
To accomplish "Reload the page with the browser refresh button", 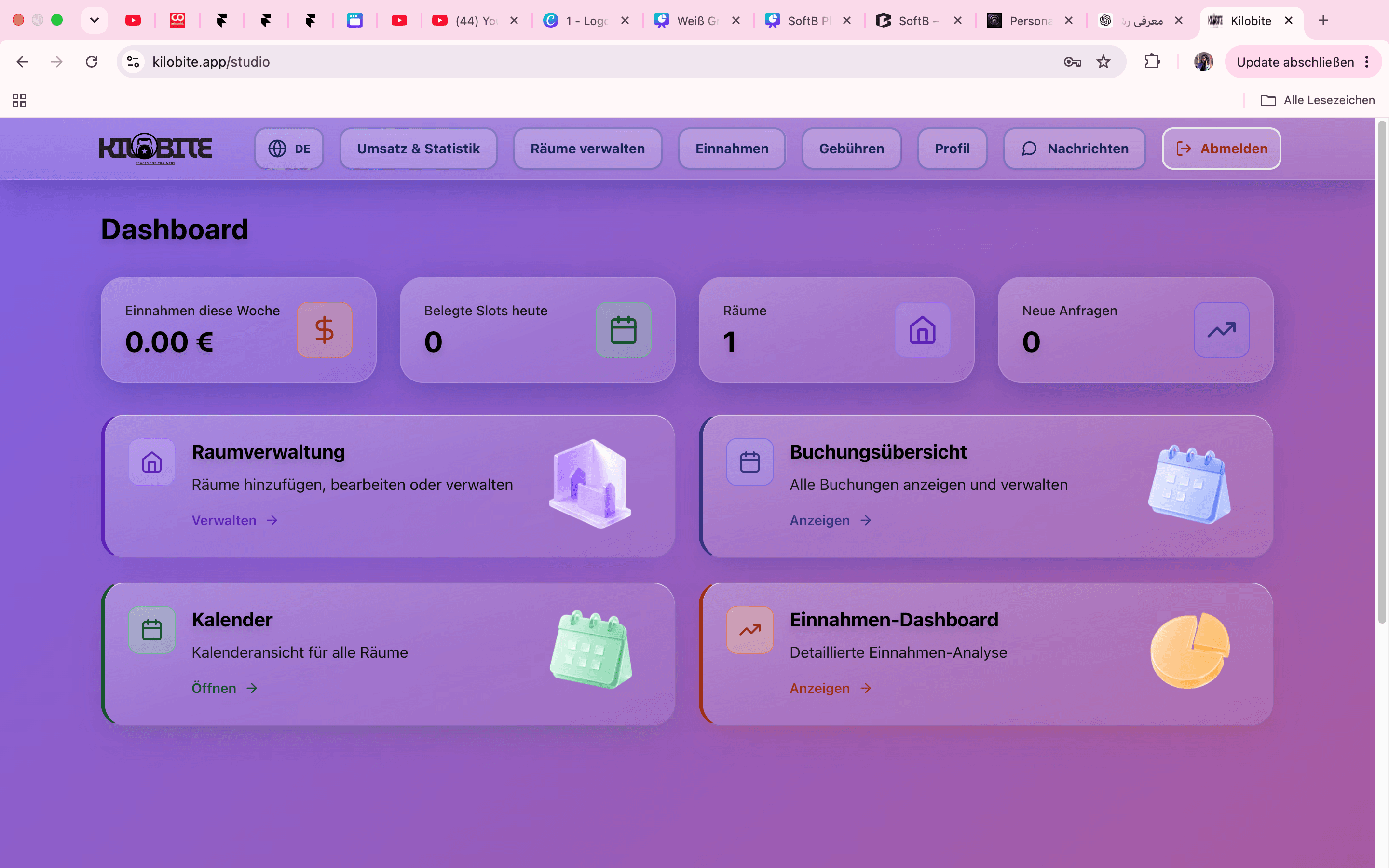I will 91,61.
